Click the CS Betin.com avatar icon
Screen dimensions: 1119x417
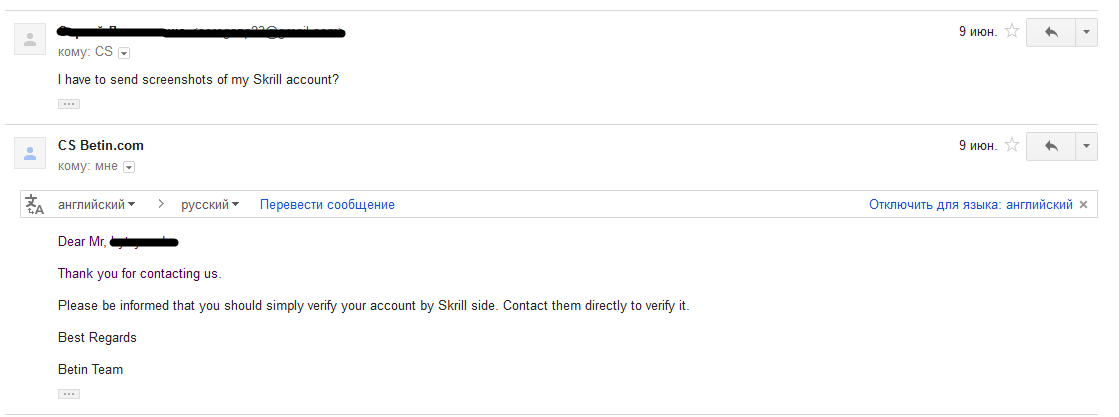click(30, 153)
